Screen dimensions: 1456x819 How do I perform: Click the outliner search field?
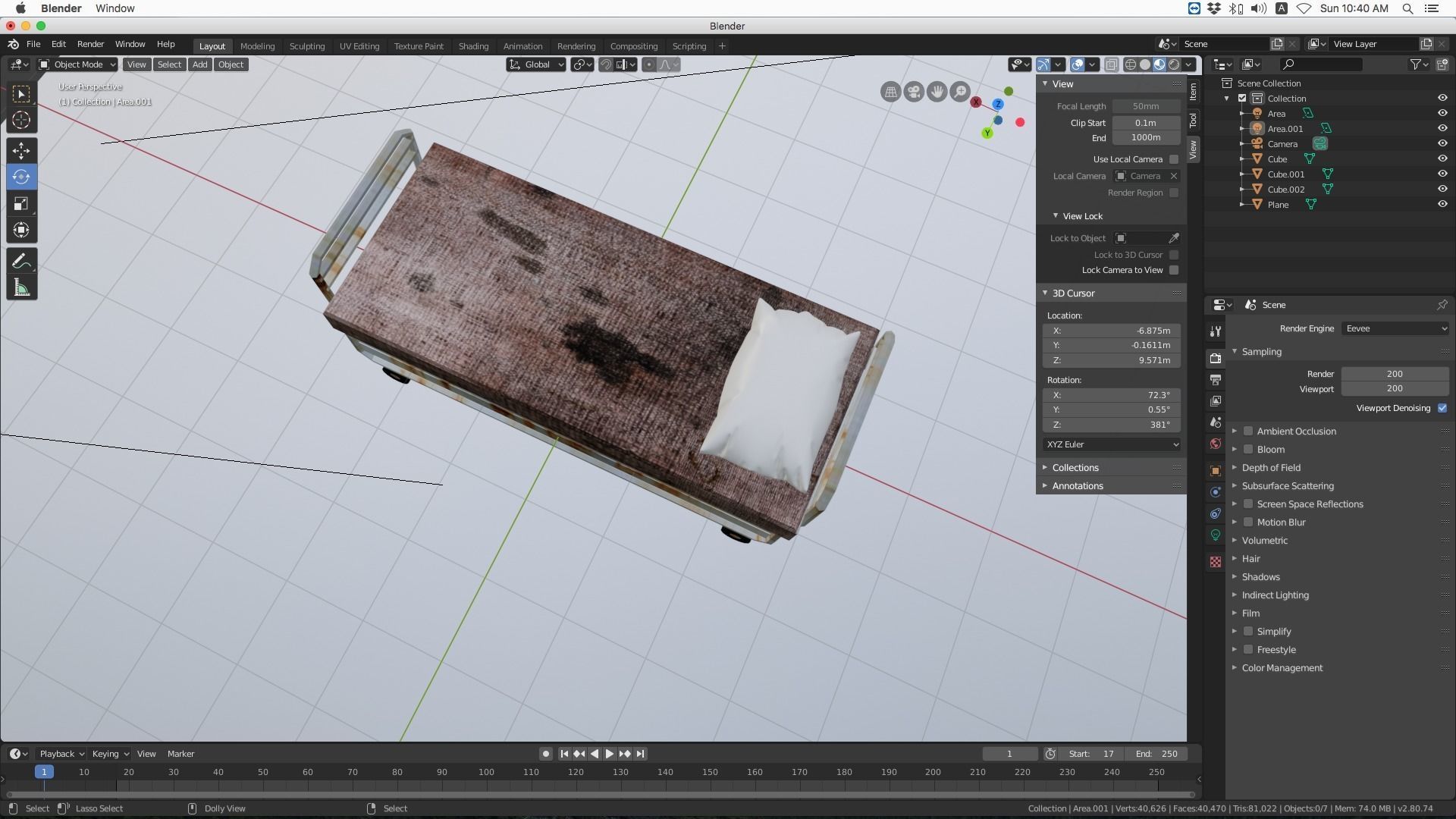(x=1320, y=64)
